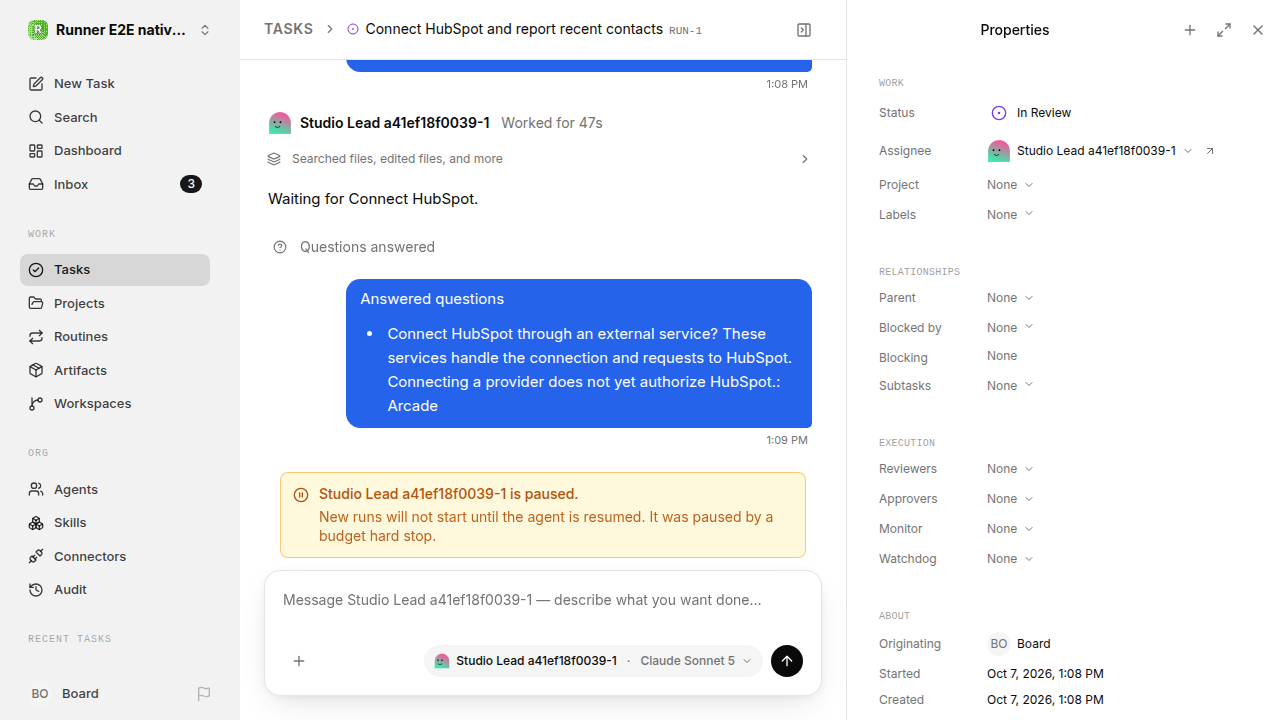This screenshot has width=1280, height=720.
Task: Open the Assignee dropdown
Action: click(1090, 151)
